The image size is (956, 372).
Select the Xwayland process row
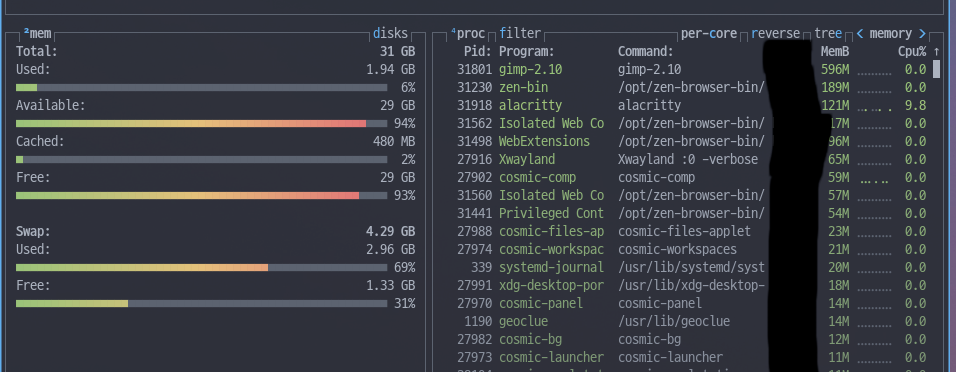click(x=683, y=159)
